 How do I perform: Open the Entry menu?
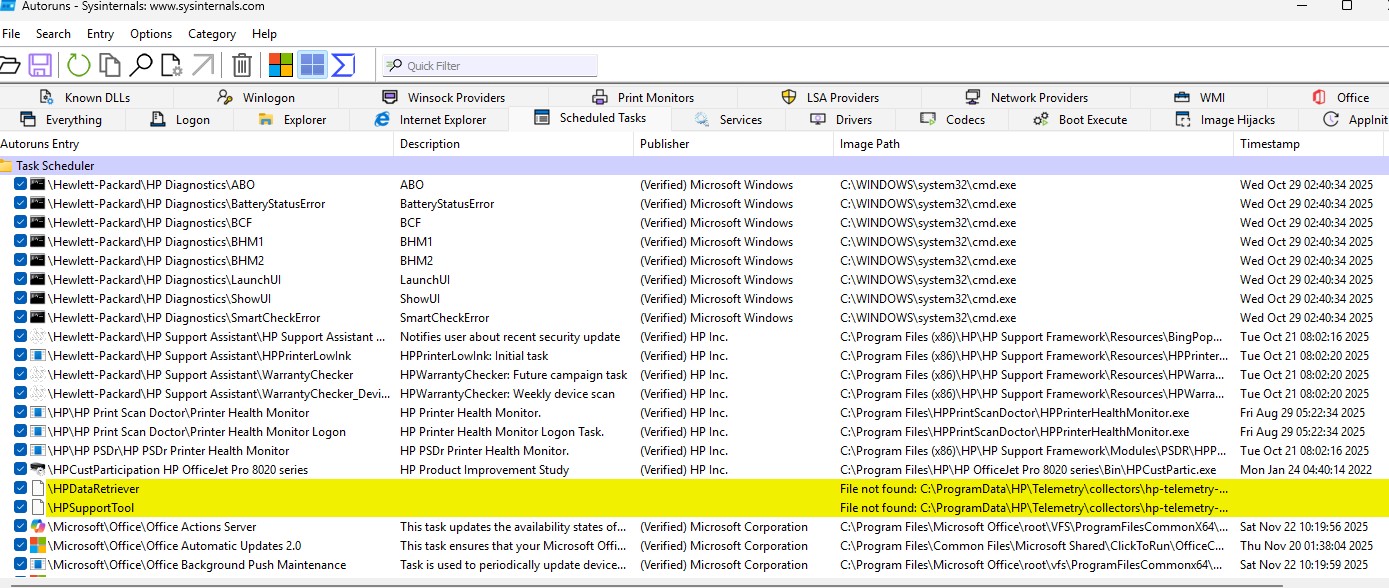[100, 33]
